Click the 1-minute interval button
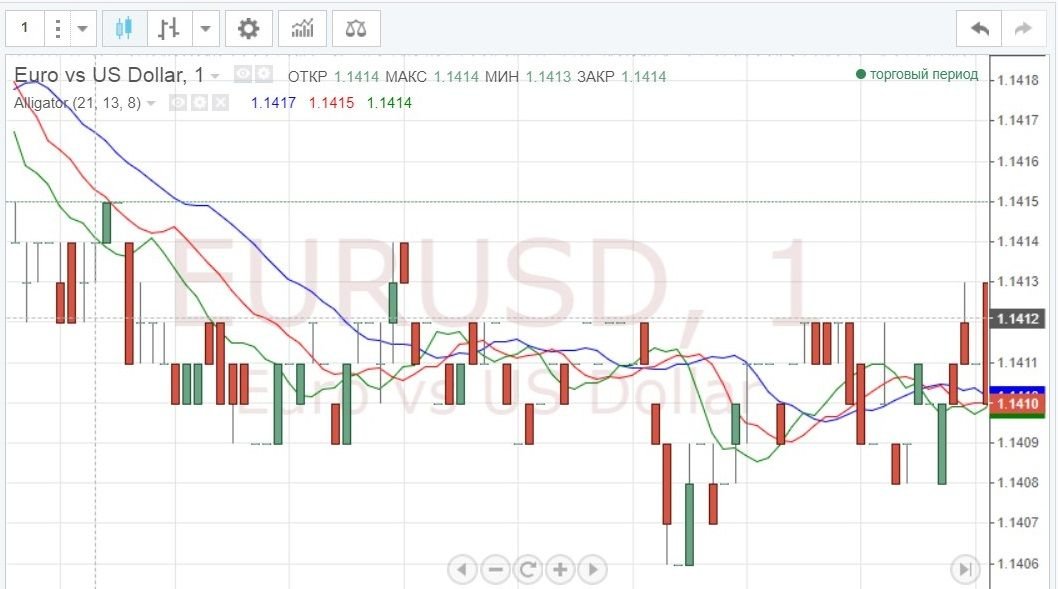 coord(25,28)
